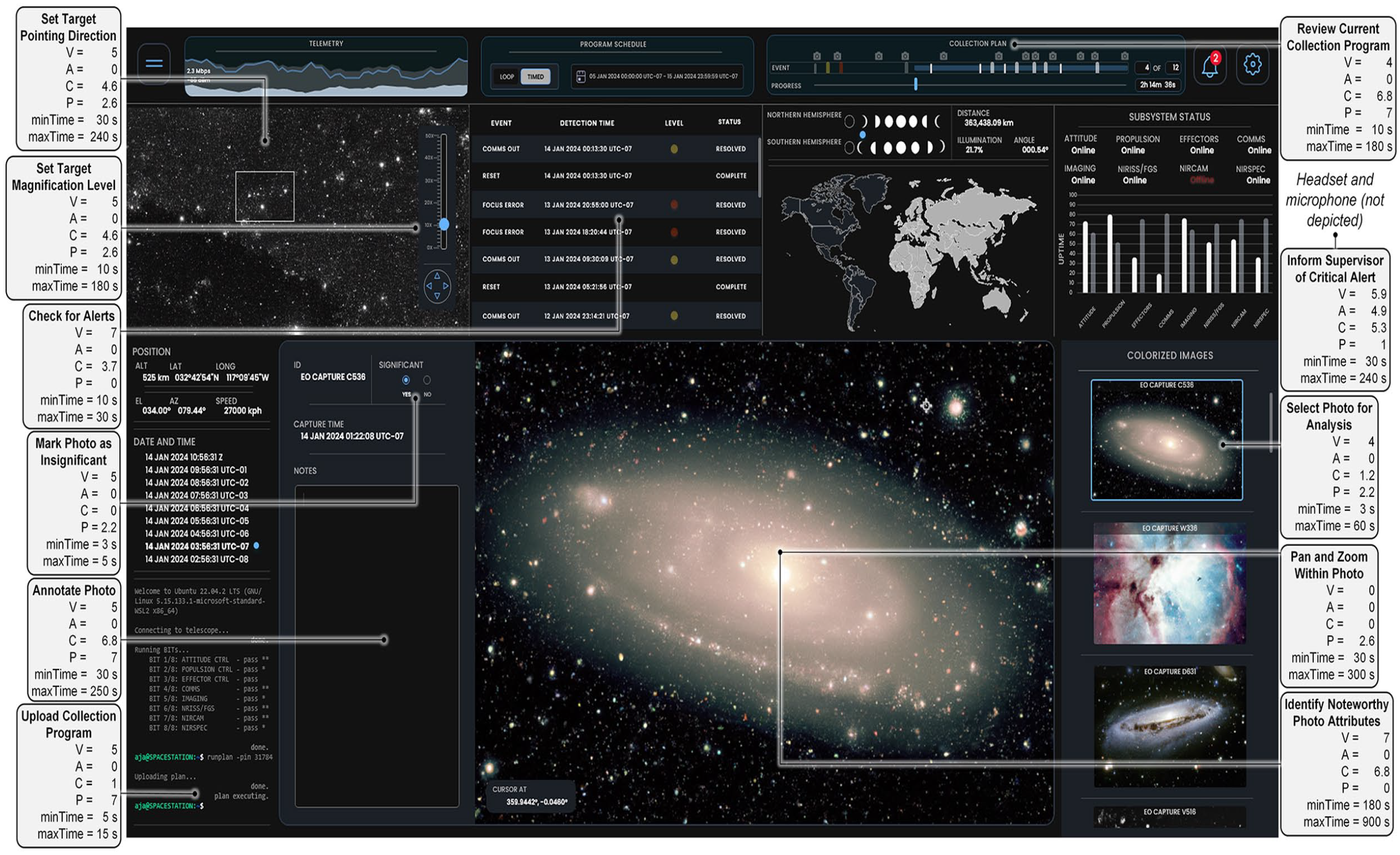Click the right arrow on pointing pad

[x=446, y=286]
